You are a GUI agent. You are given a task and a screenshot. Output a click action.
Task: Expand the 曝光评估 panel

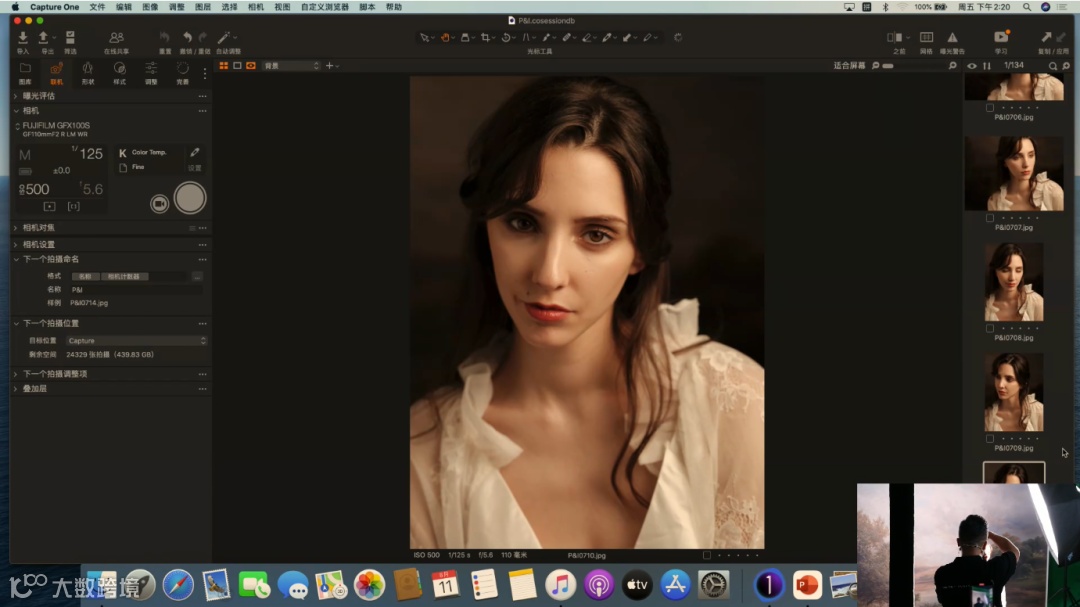16,96
